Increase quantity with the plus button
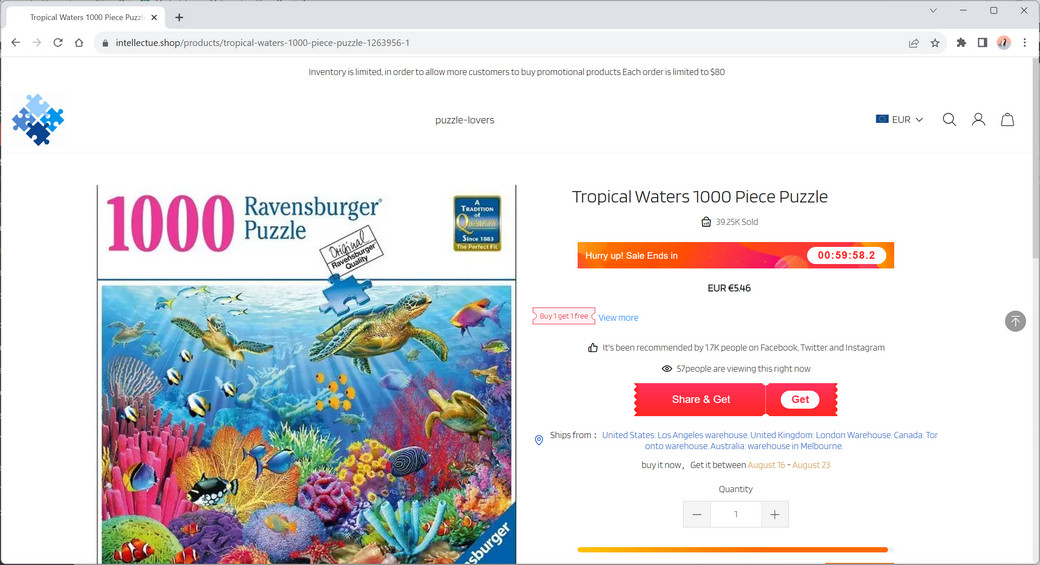 (x=775, y=515)
